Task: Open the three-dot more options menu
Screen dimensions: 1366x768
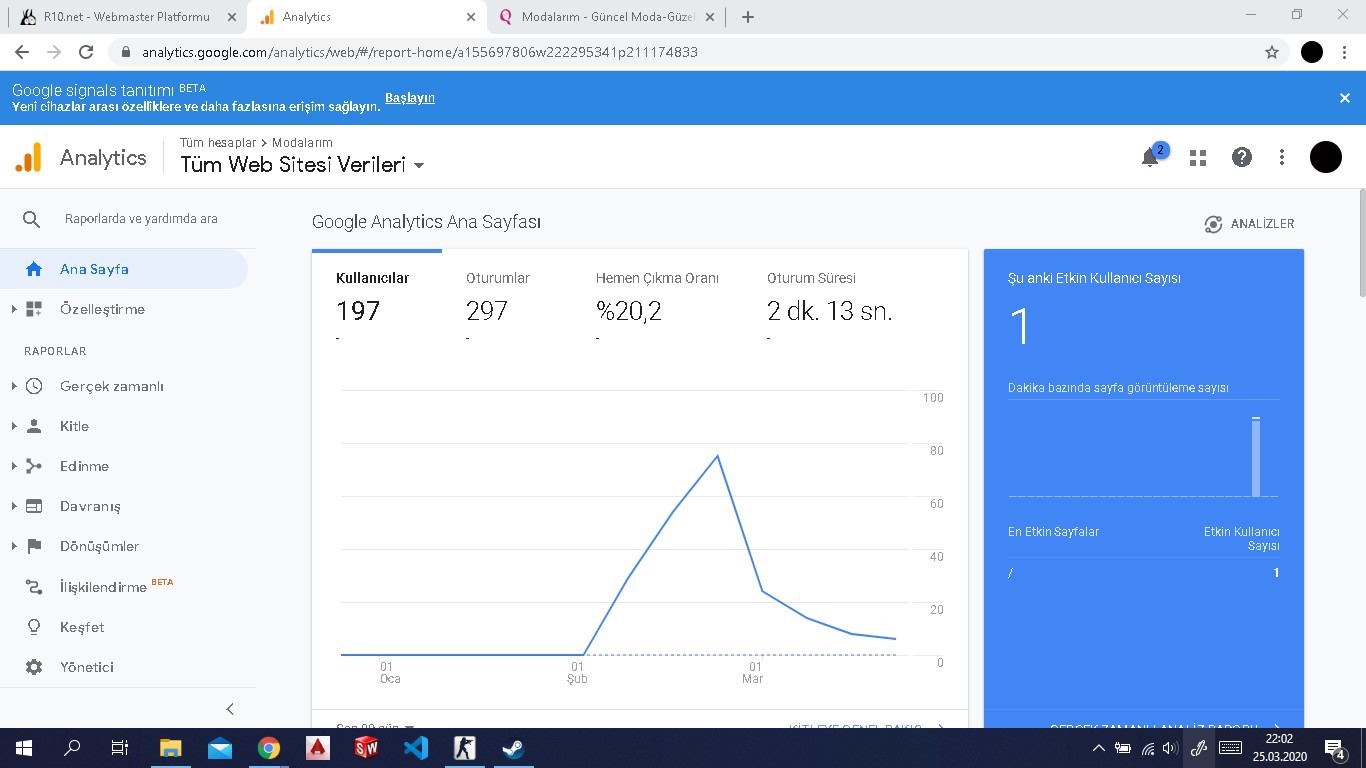Action: [1282, 157]
